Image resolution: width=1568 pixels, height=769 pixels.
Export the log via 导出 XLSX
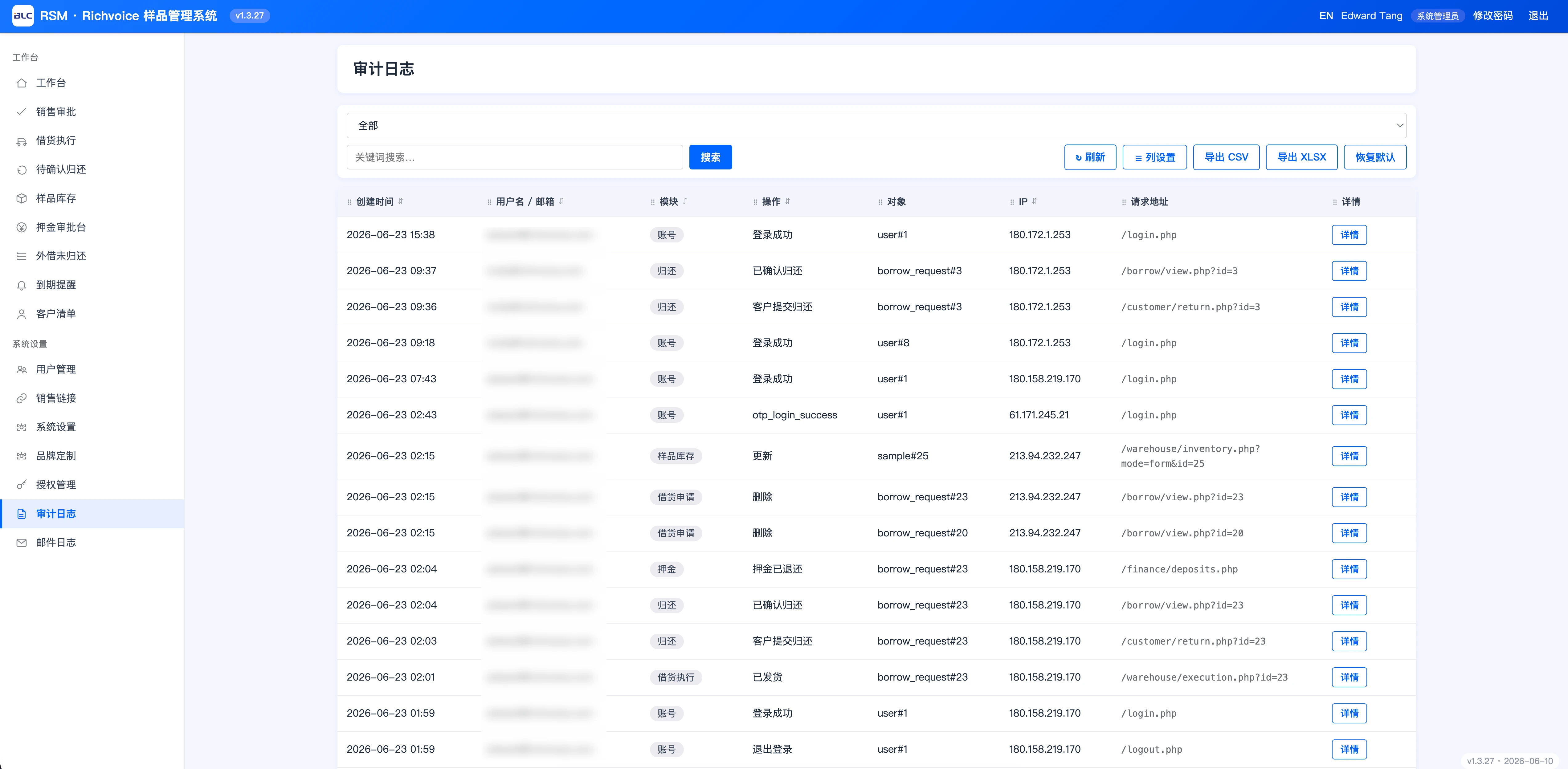[x=1301, y=157]
